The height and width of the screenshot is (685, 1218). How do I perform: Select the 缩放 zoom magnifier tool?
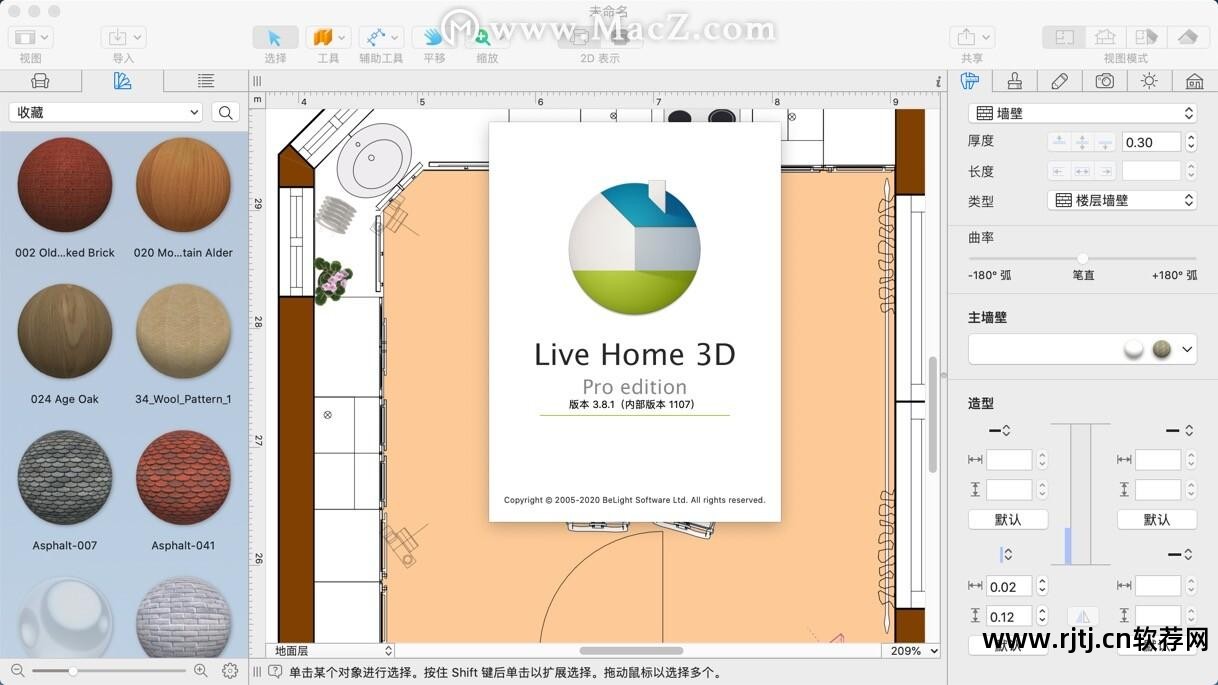click(x=487, y=38)
